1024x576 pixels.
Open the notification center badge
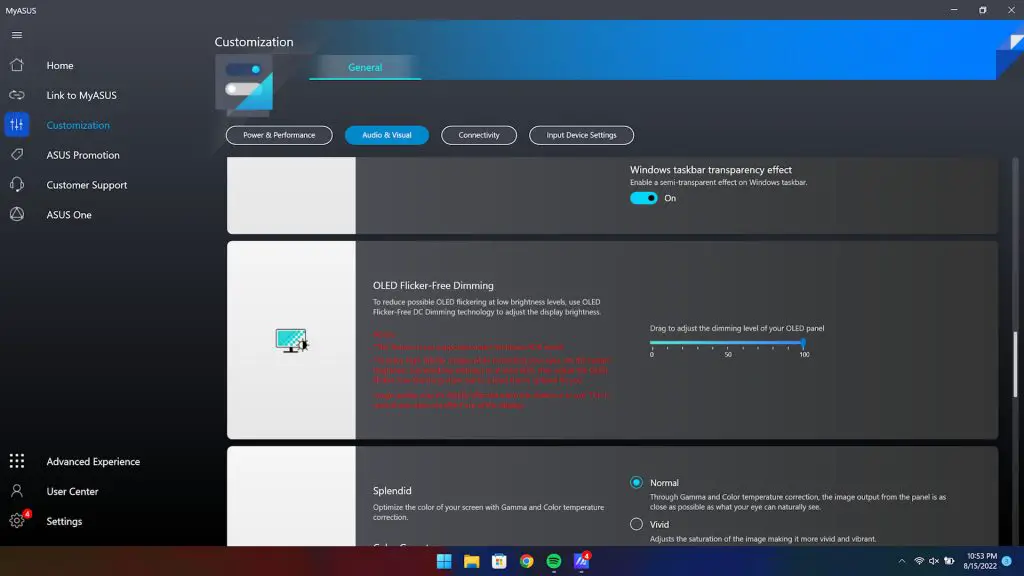(1006, 561)
